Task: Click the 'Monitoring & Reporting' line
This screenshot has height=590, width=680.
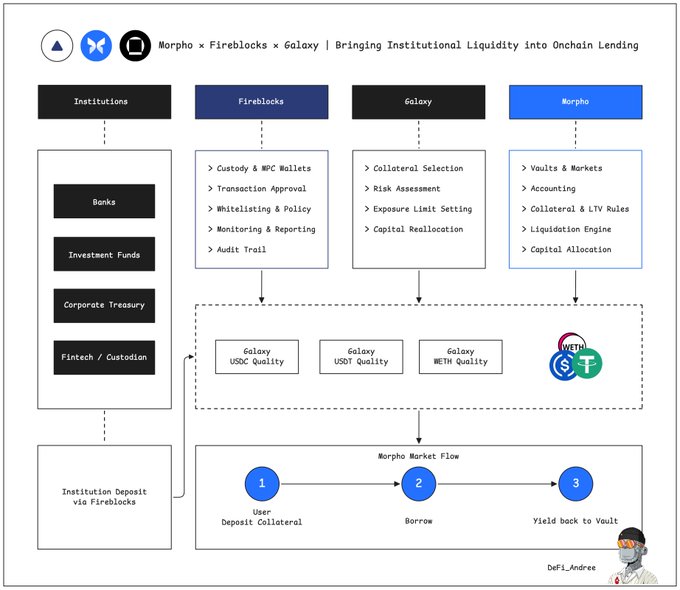Action: (x=262, y=229)
